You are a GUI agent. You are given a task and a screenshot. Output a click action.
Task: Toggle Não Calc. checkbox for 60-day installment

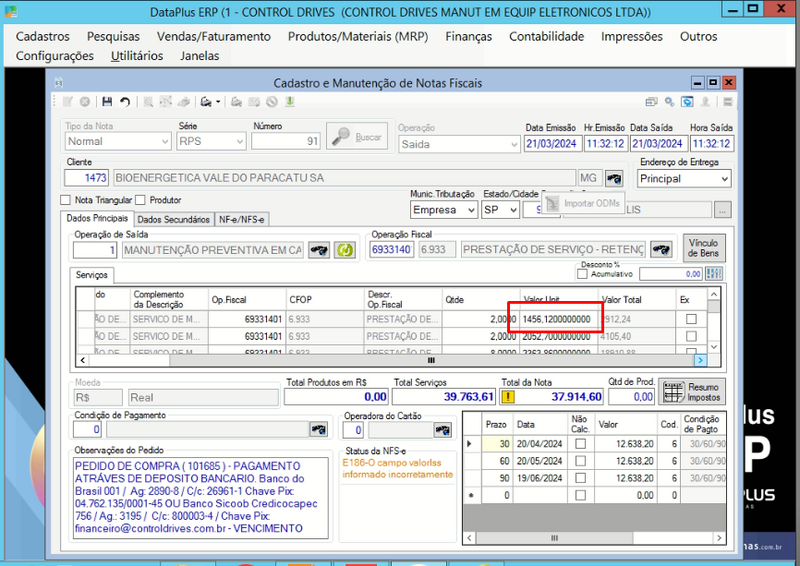coord(580,461)
